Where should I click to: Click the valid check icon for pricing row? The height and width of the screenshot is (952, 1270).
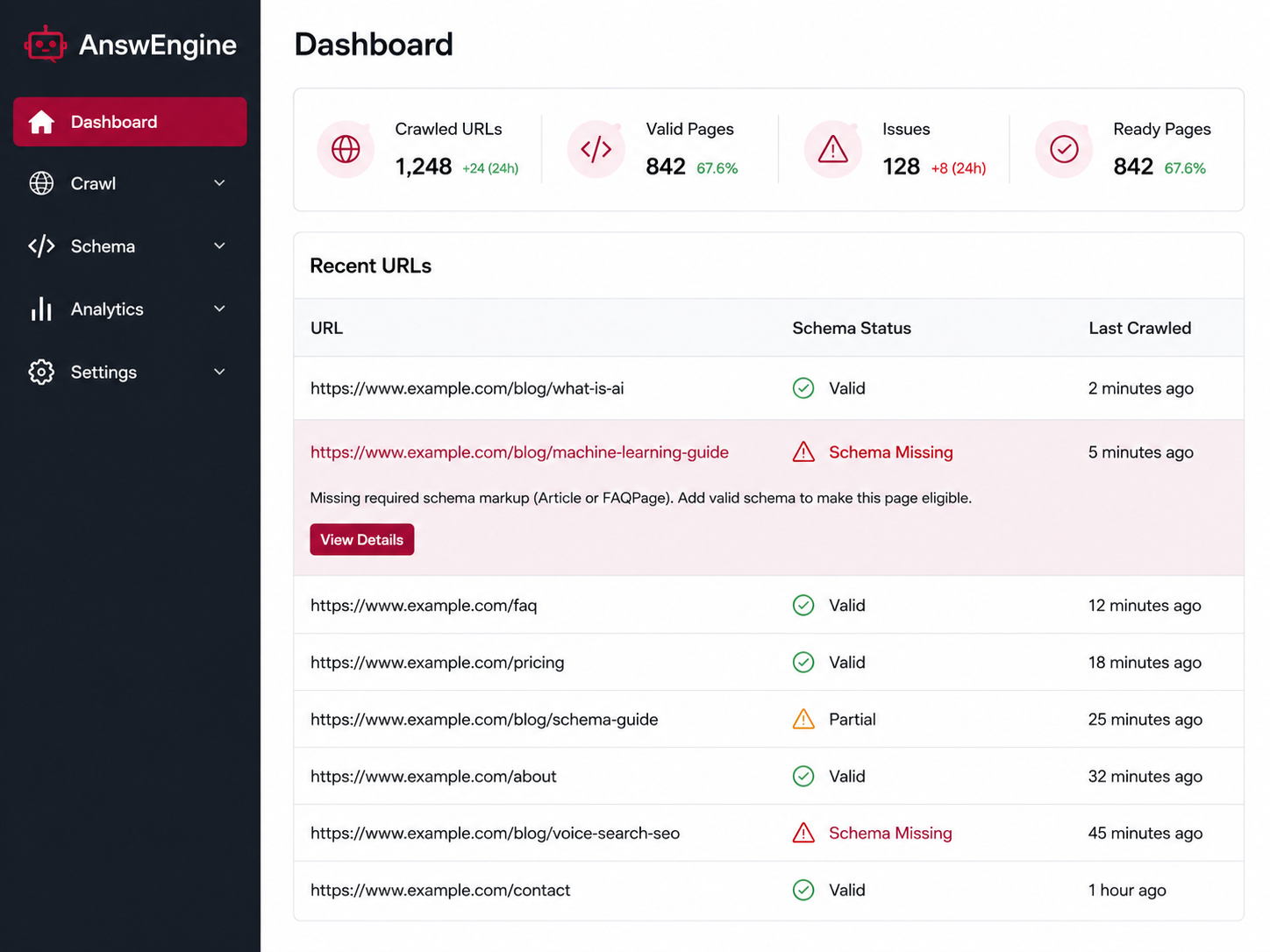pos(803,663)
